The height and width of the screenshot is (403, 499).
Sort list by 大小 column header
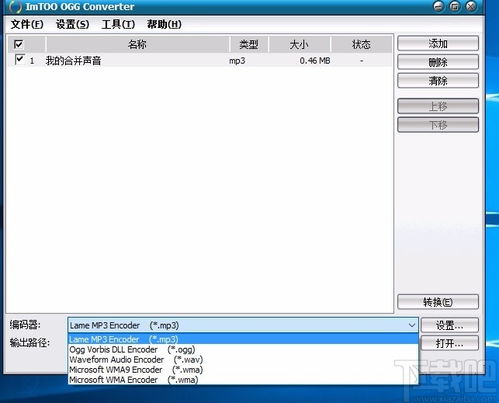tap(299, 44)
